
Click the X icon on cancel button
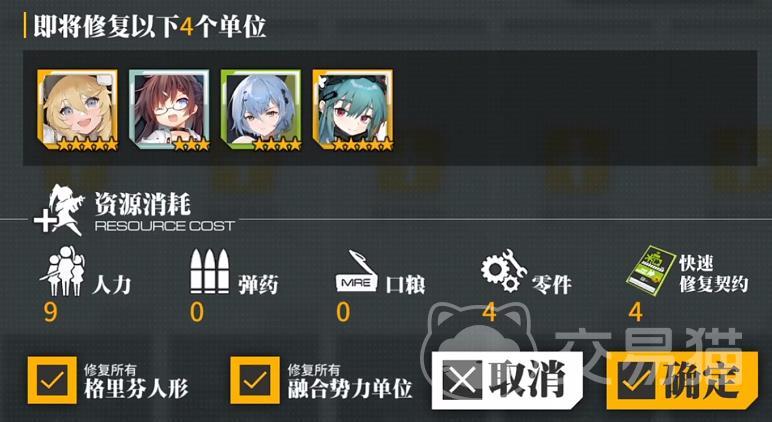tap(462, 381)
